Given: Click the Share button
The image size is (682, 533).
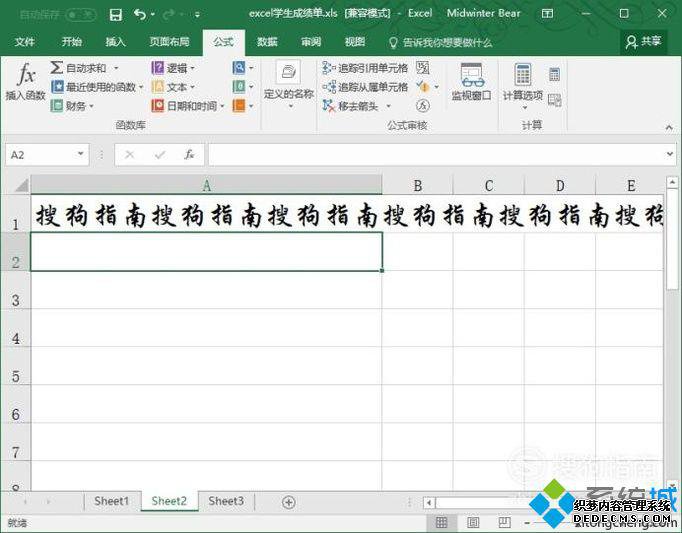Looking at the screenshot, I should click(x=643, y=42).
